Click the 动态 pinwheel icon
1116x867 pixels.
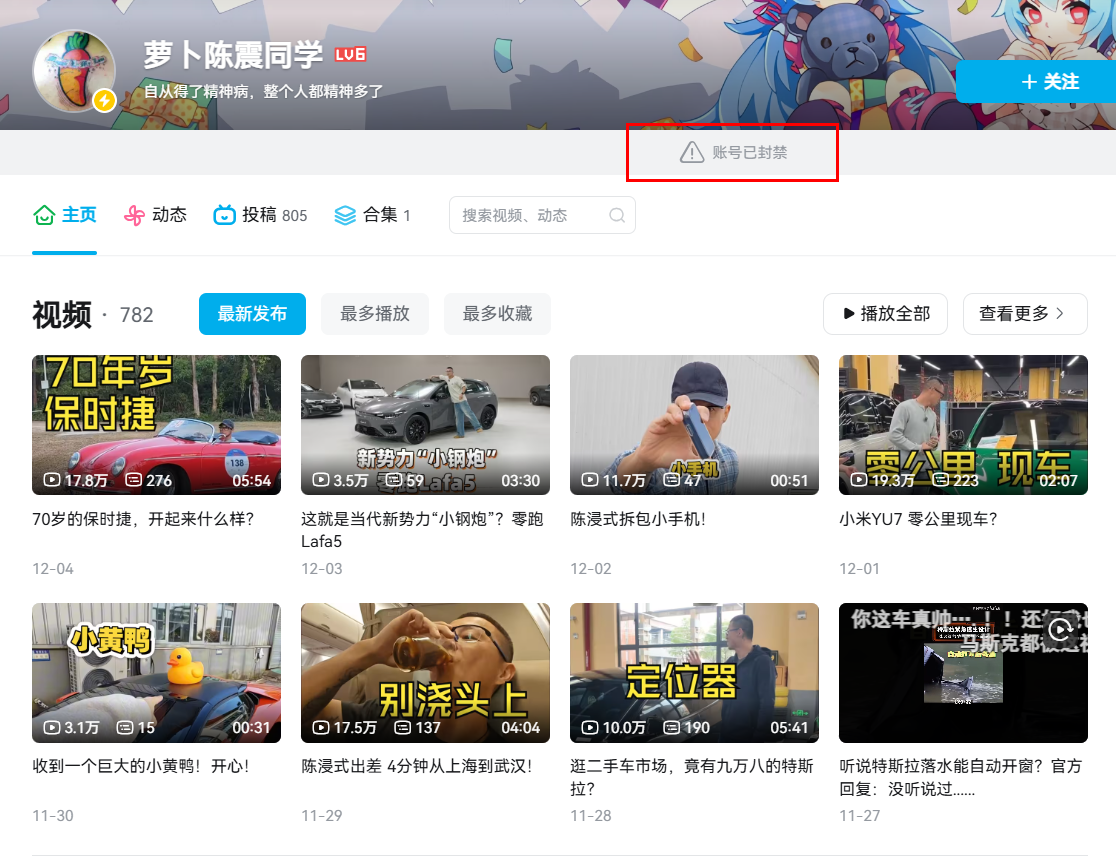click(x=135, y=215)
